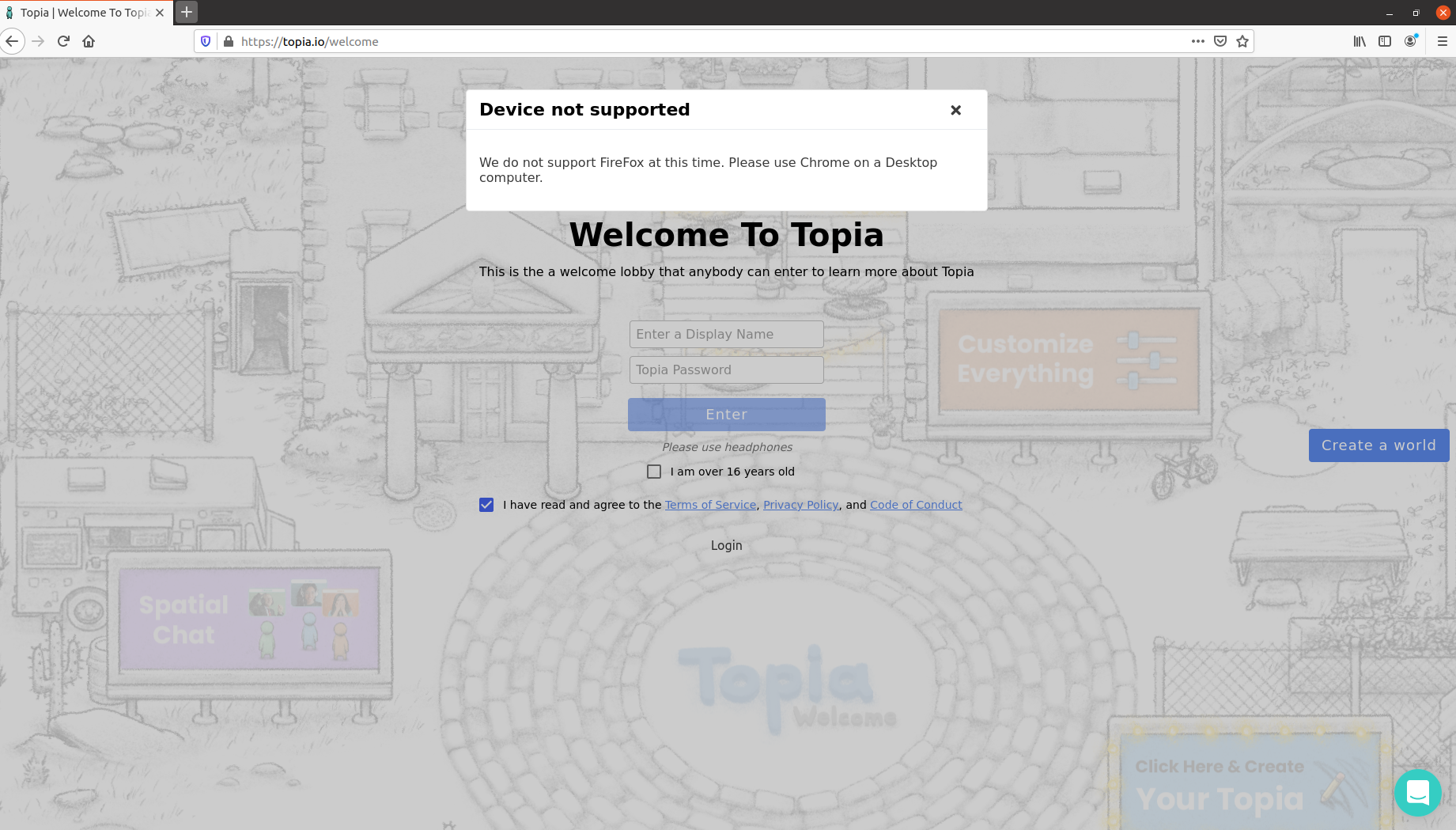The image size is (1456, 830).
Task: Navigate forward in browser history
Action: [x=37, y=41]
